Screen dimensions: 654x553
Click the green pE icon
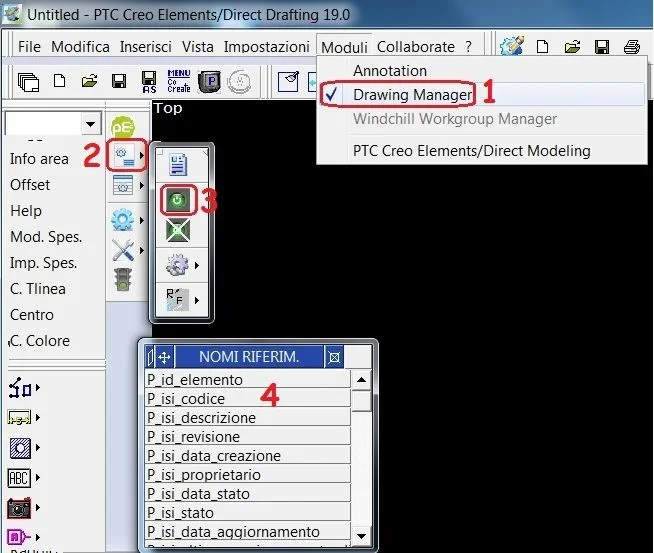[x=123, y=127]
